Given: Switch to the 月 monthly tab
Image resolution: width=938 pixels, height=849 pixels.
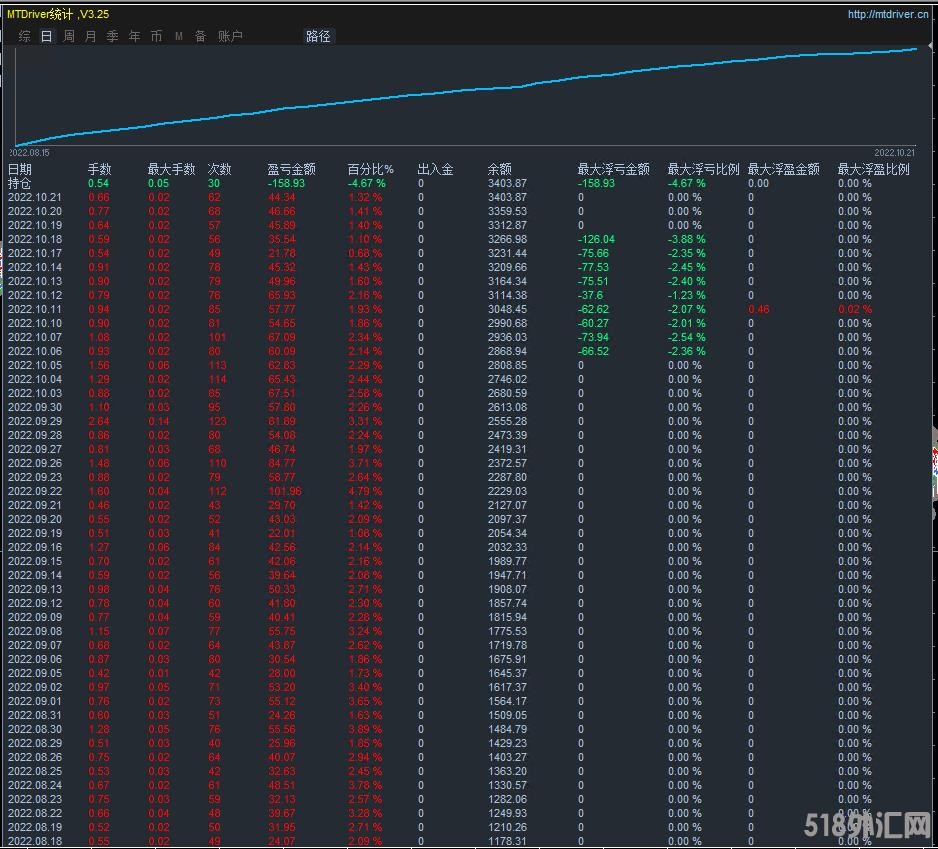Looking at the screenshot, I should [x=90, y=36].
